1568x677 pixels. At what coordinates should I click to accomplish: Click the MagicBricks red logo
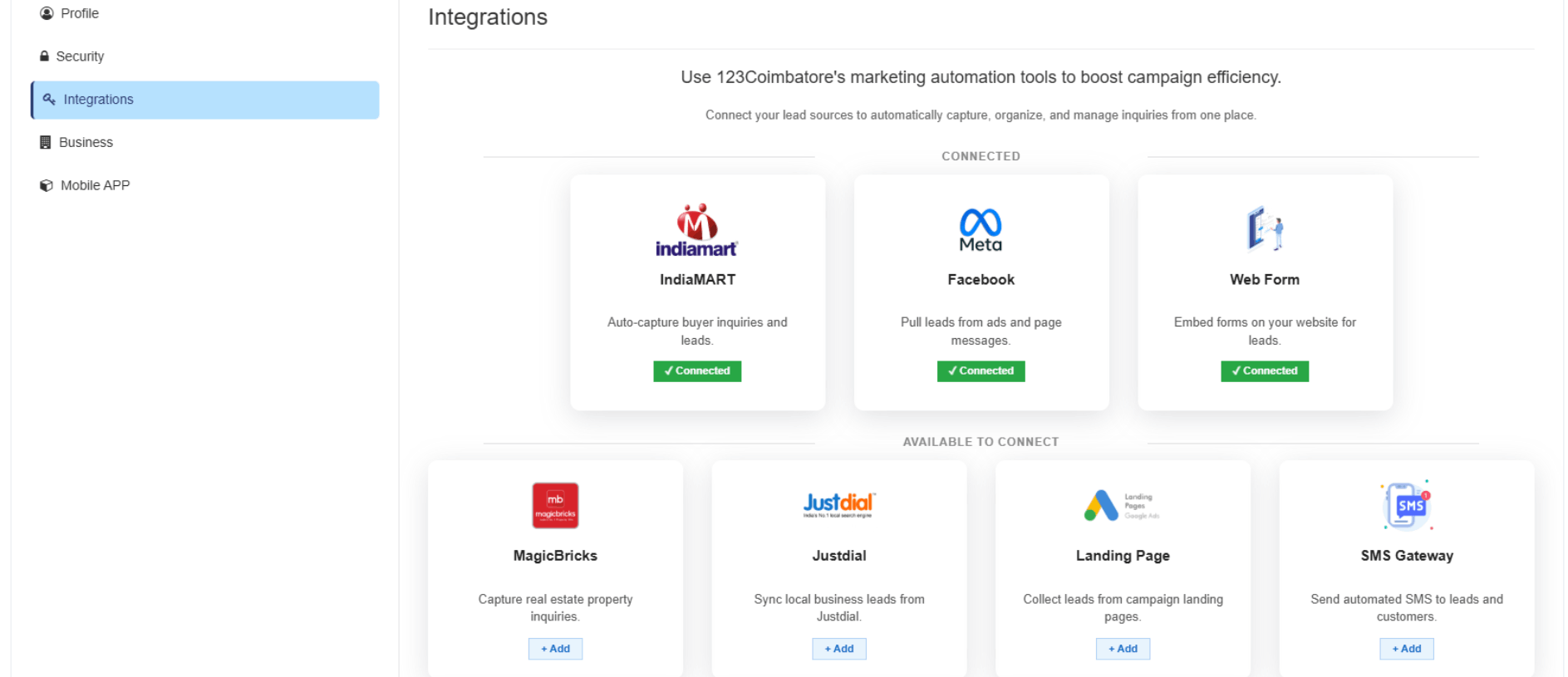tap(555, 505)
